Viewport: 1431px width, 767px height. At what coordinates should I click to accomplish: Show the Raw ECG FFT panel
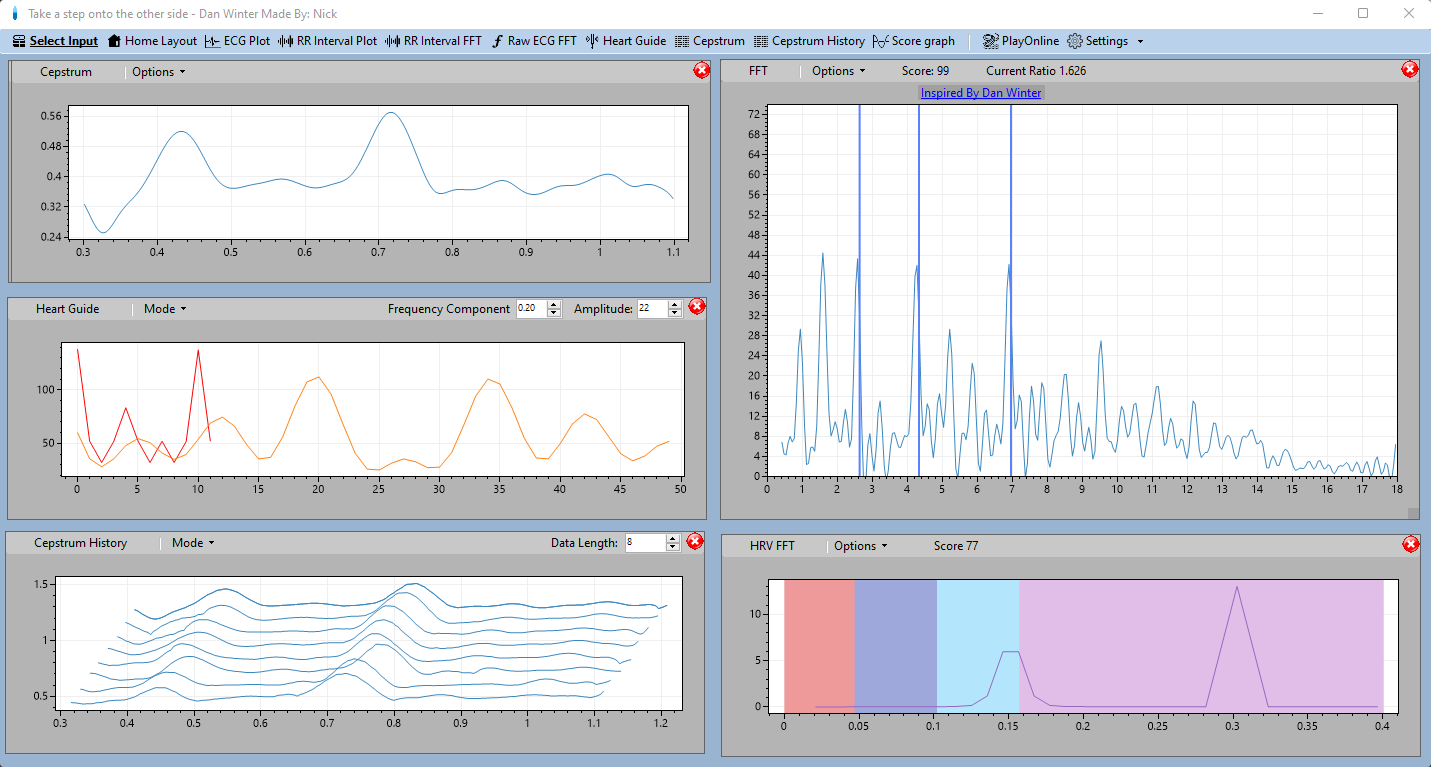[x=534, y=41]
